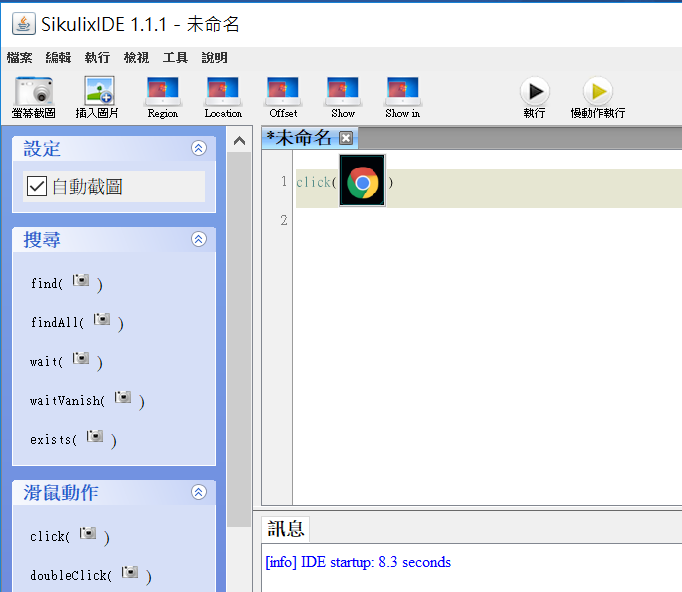Click the 螢幕截圖 camera screenshot icon
Viewport: 682px width, 592px height.
33,91
